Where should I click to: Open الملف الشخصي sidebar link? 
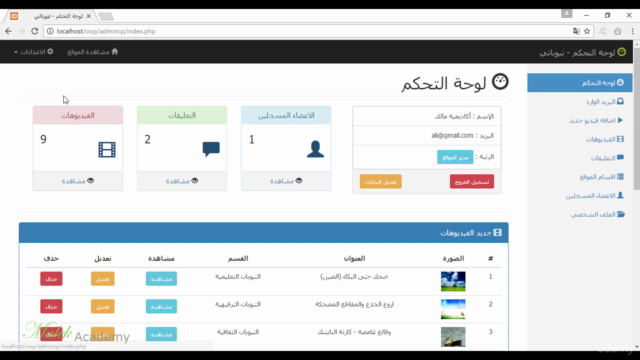[598, 214]
